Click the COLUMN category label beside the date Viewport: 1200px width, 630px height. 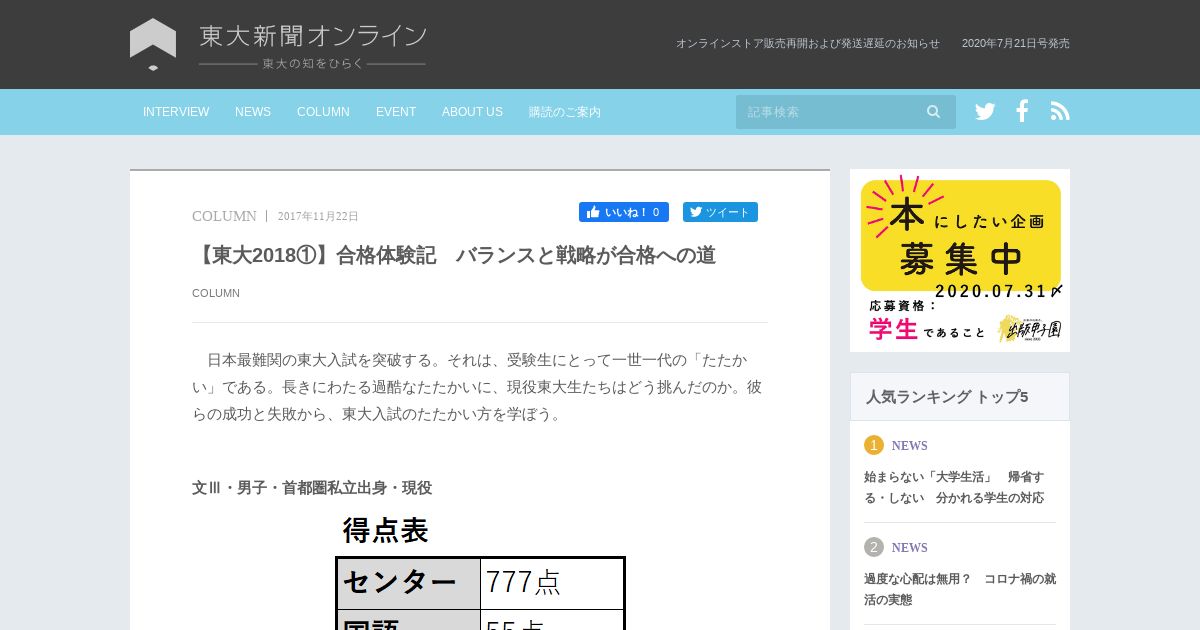224,216
